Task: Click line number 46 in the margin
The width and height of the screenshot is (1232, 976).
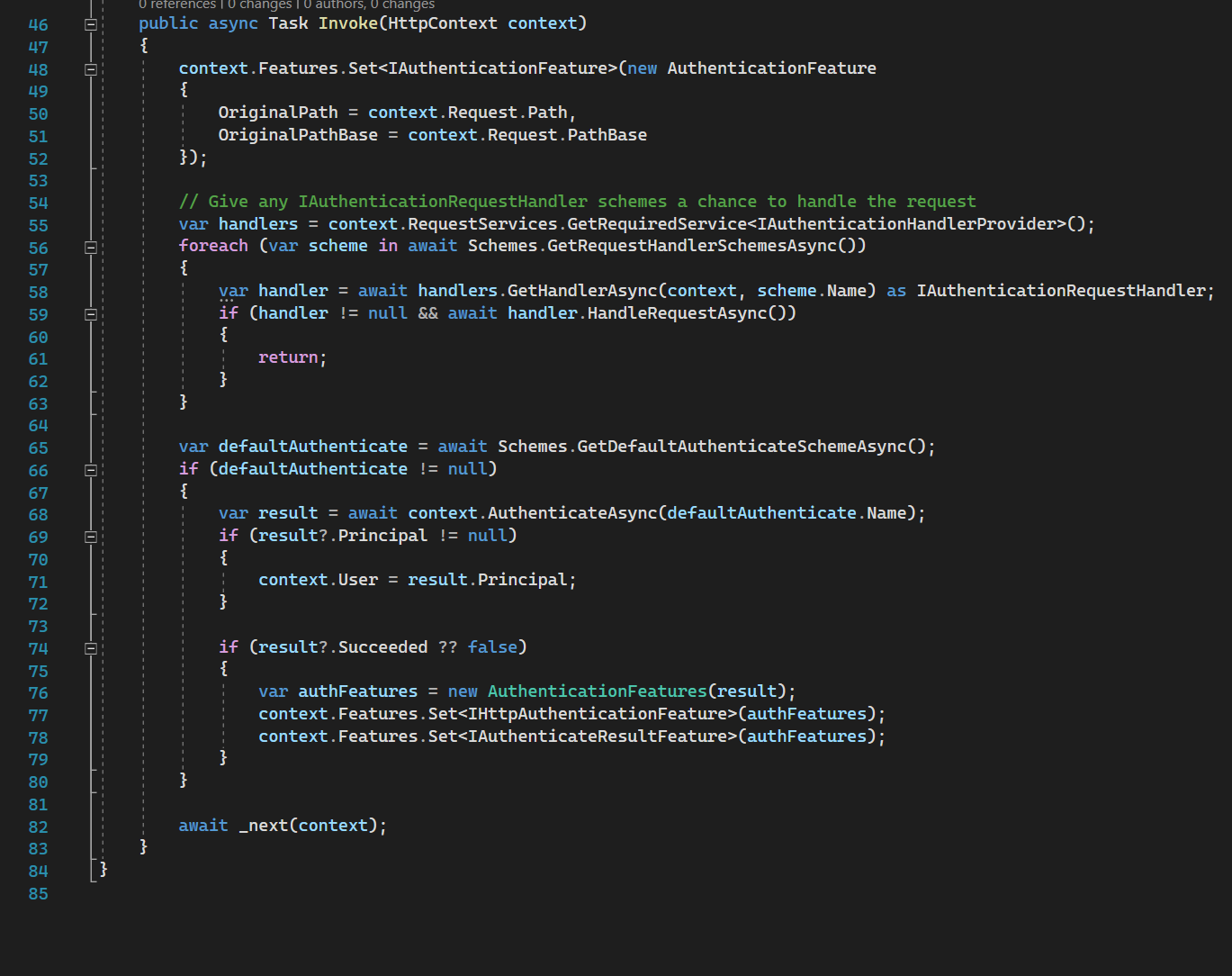Action: [38, 25]
